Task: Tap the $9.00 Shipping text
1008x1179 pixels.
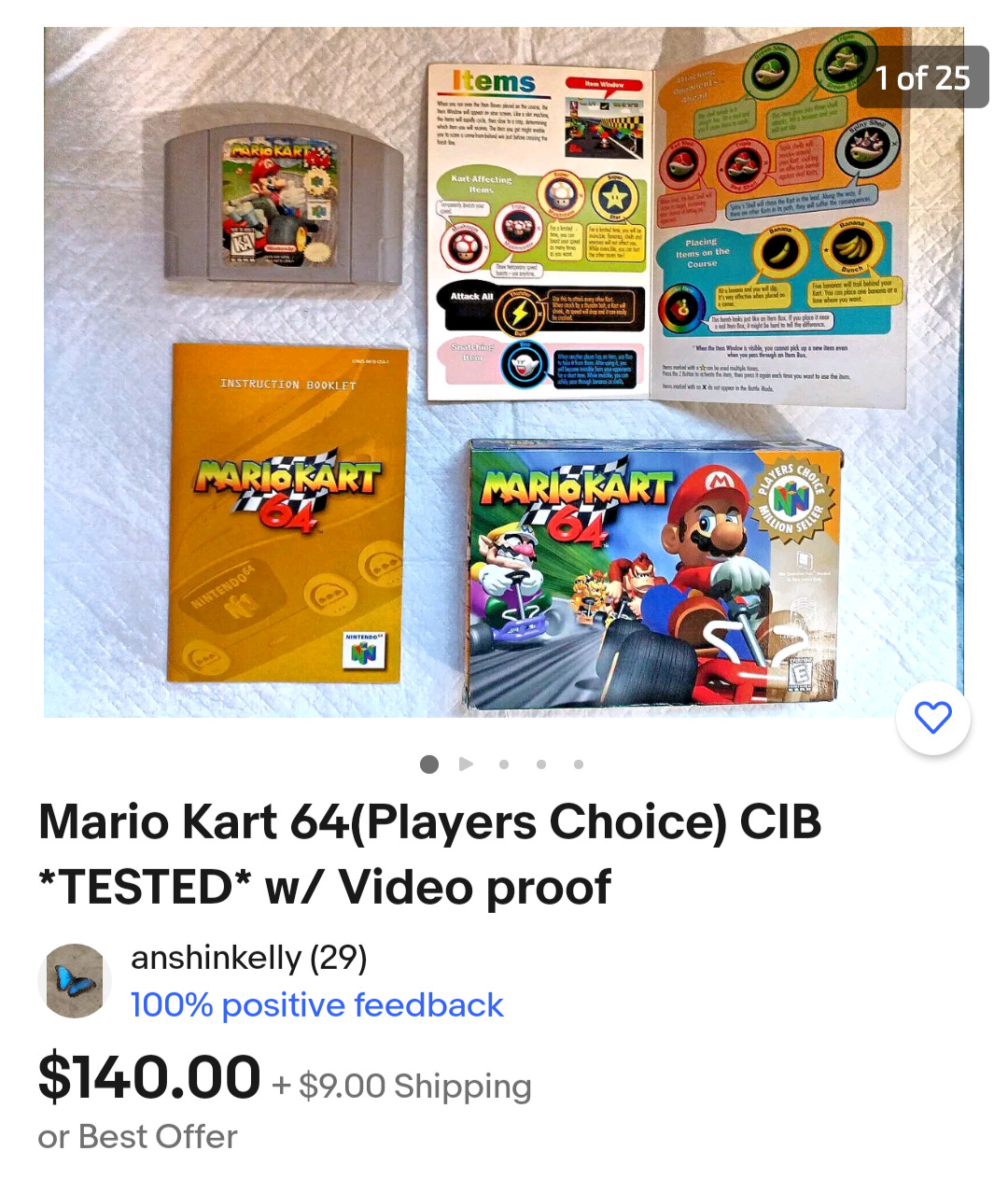Action: (x=415, y=1087)
